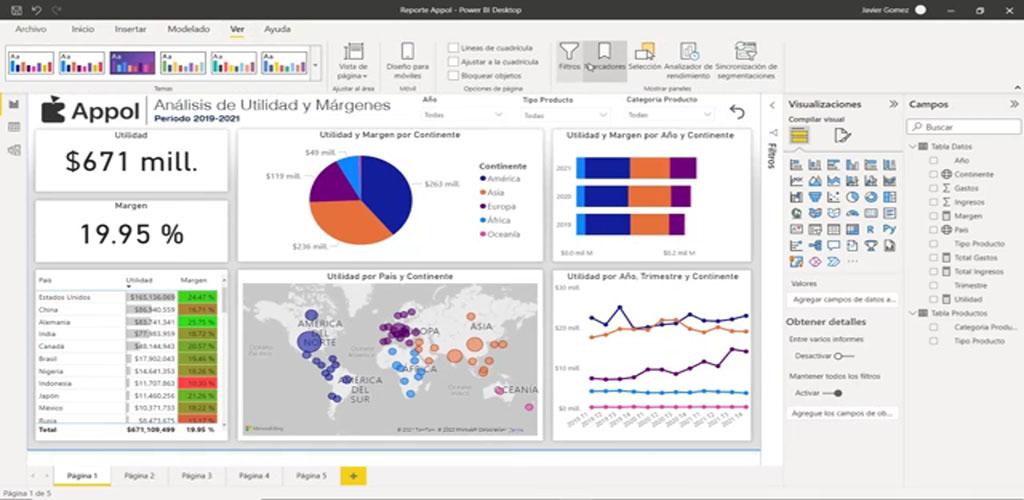
Task: Switch to Página 2 tab
Action: pos(139,476)
